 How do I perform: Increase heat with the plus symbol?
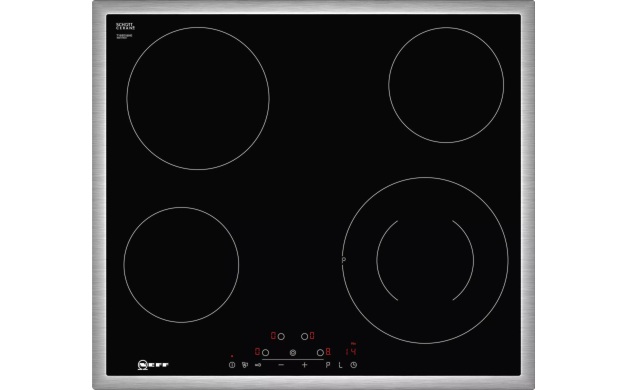click(x=305, y=364)
